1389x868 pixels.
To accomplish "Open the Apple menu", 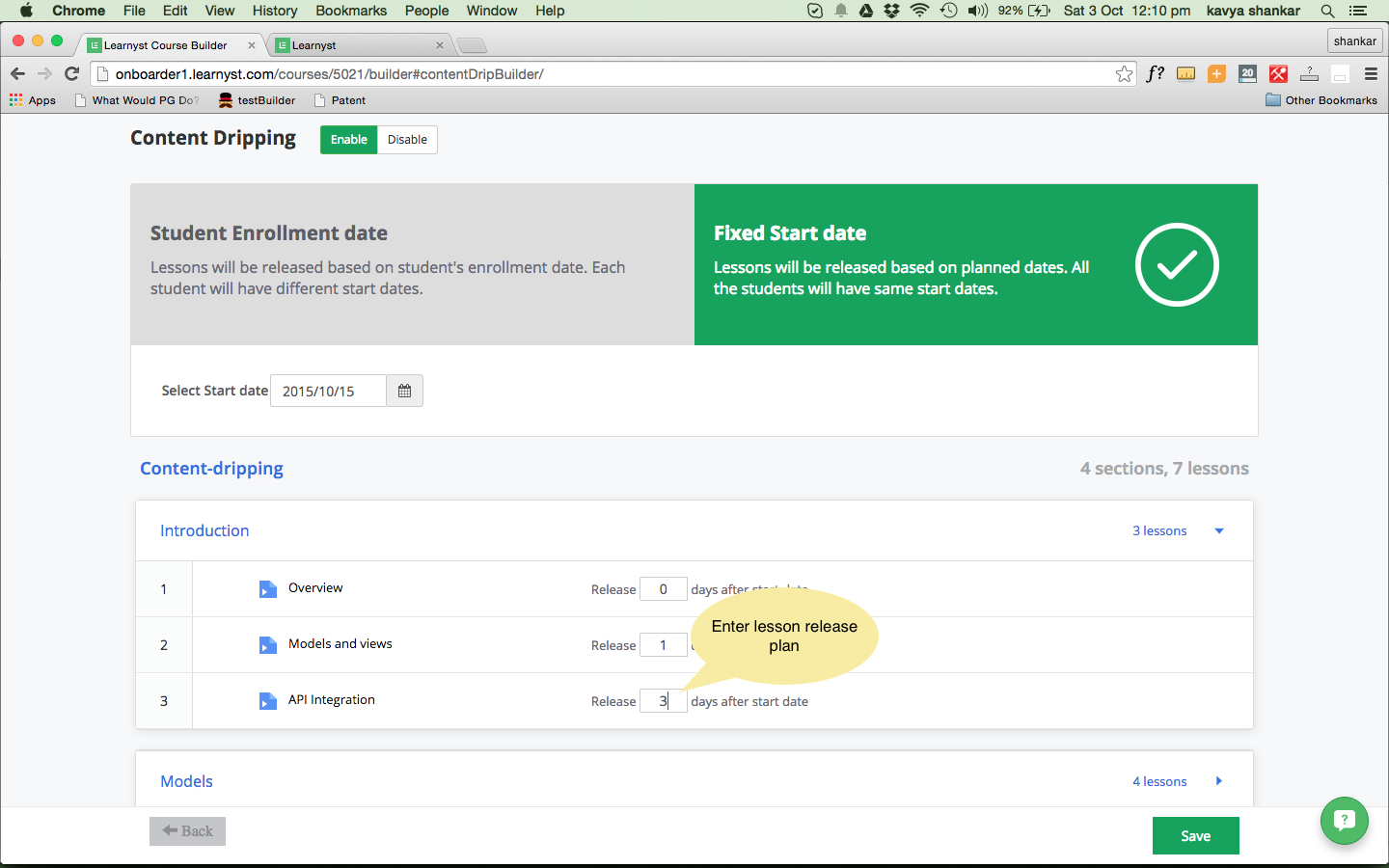I will click(26, 11).
